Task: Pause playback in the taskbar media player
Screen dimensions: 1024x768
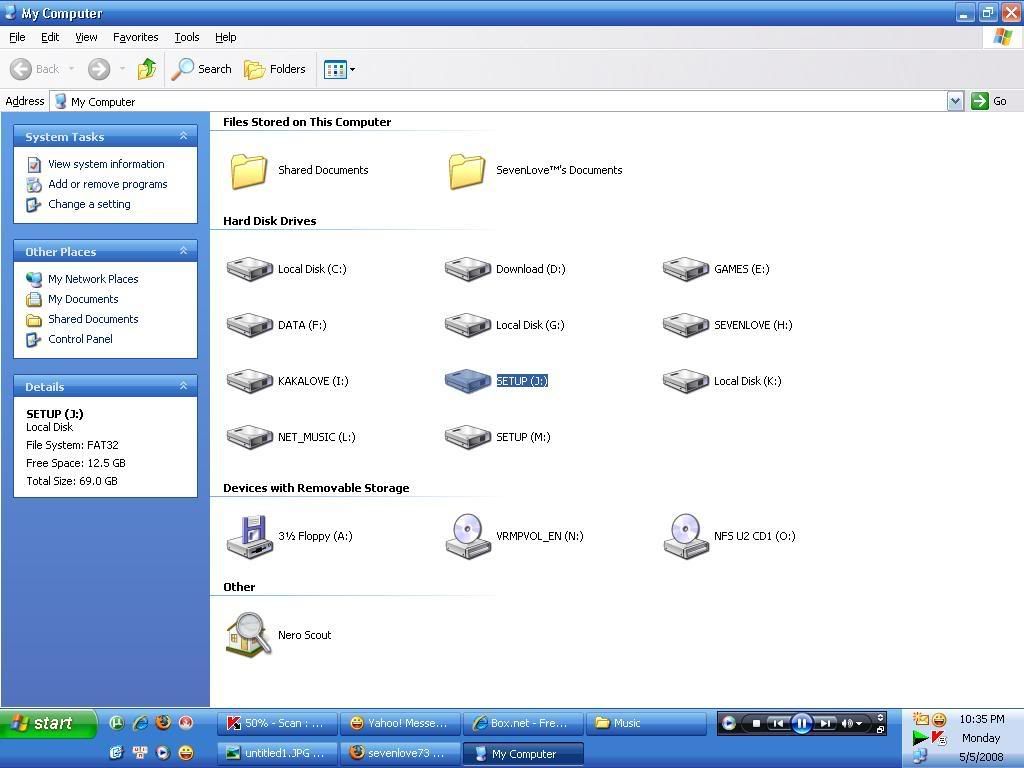Action: 801,723
